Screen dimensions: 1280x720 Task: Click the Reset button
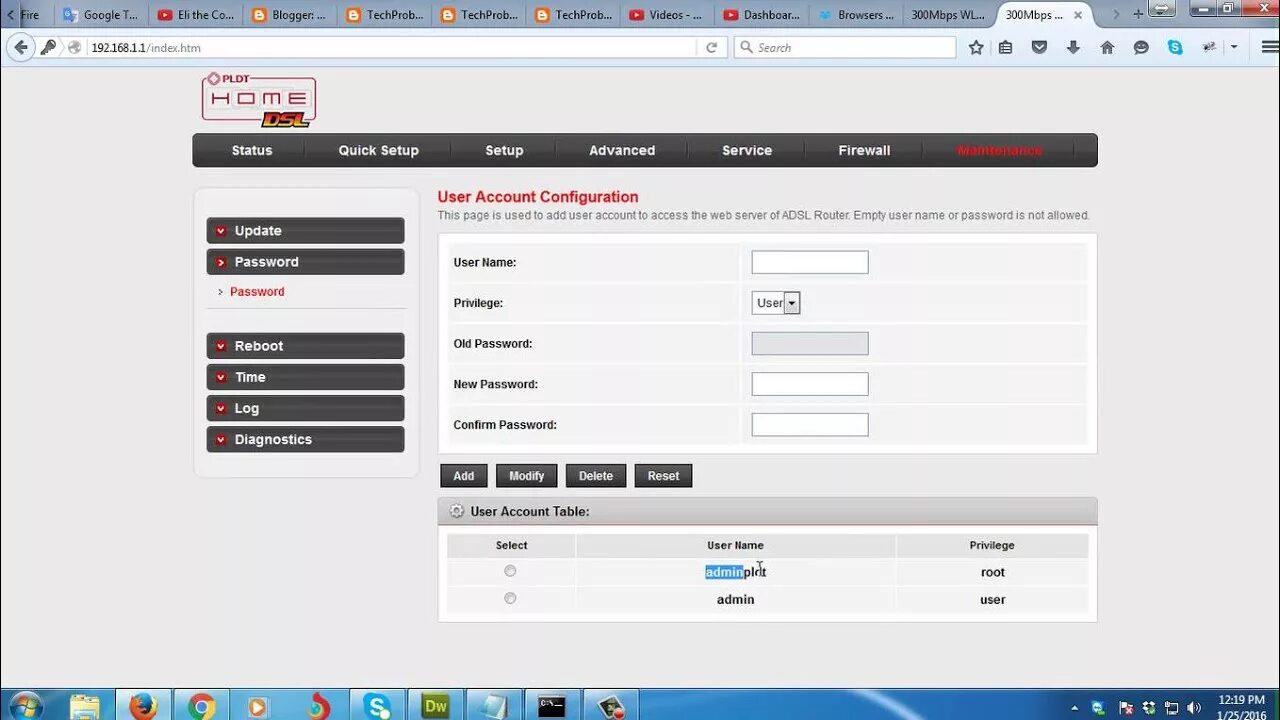663,476
